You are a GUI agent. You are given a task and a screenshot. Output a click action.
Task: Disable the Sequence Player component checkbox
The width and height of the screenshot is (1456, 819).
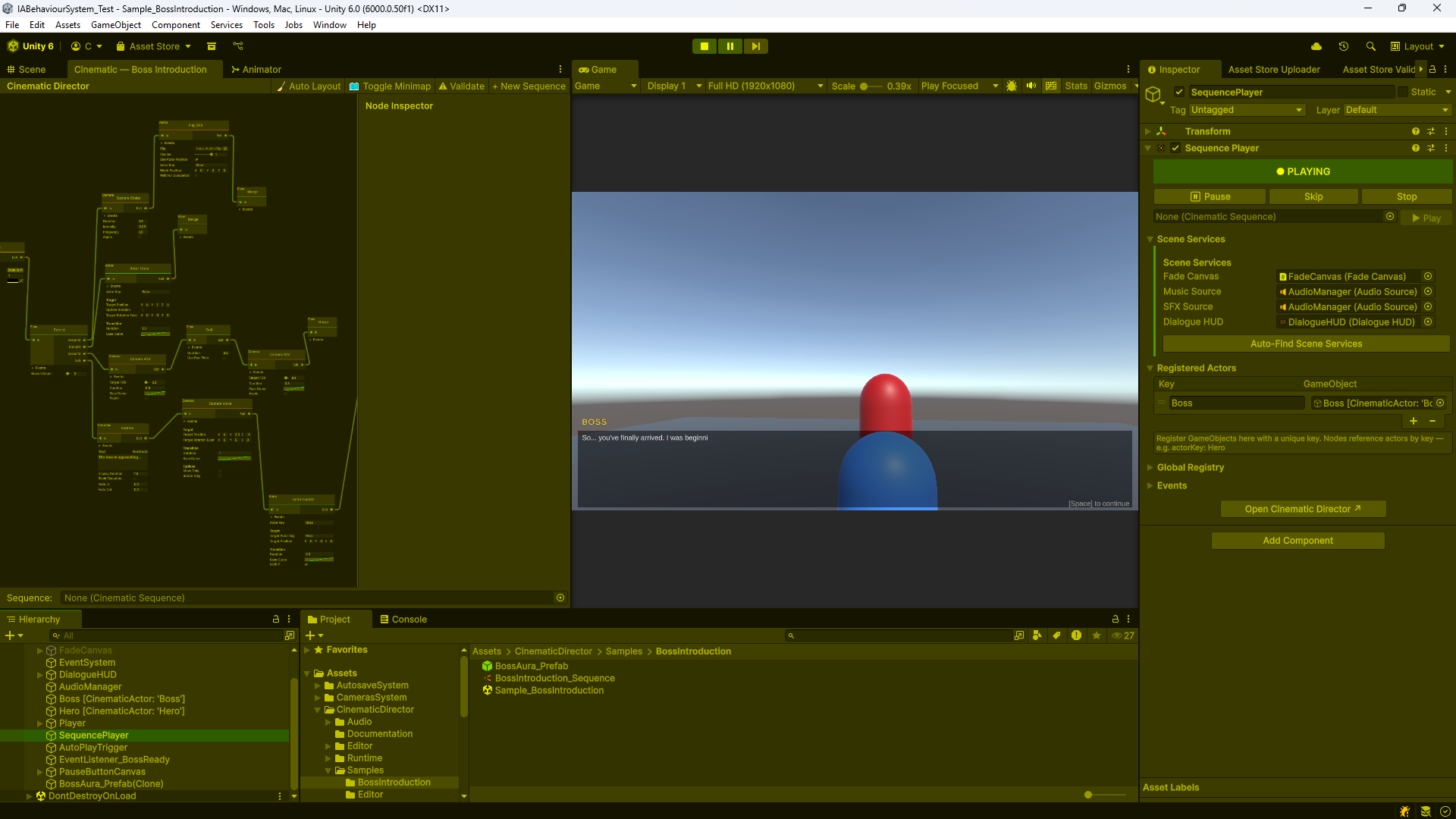coord(1175,148)
